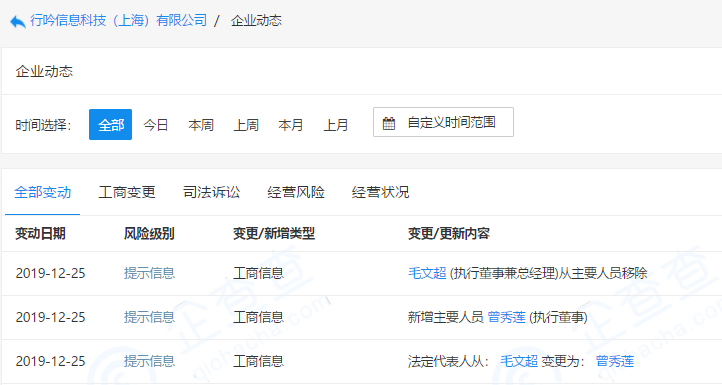This screenshot has width=722, height=385.
Task: Open 毛文超 link in 从主要人员移除 row
Action: [427, 273]
